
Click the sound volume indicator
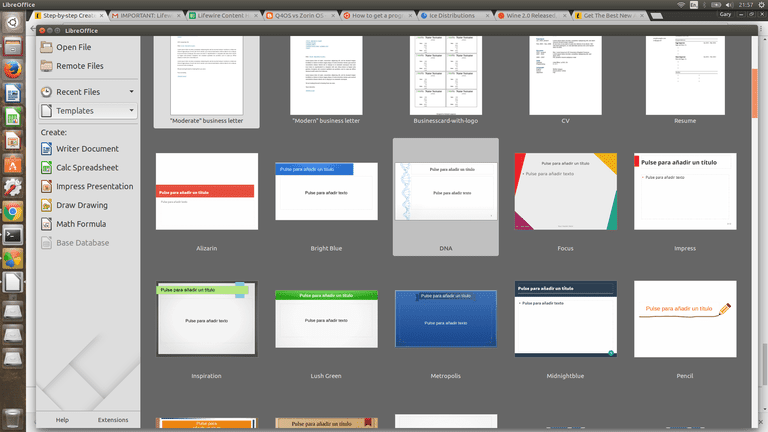(x=729, y=4)
